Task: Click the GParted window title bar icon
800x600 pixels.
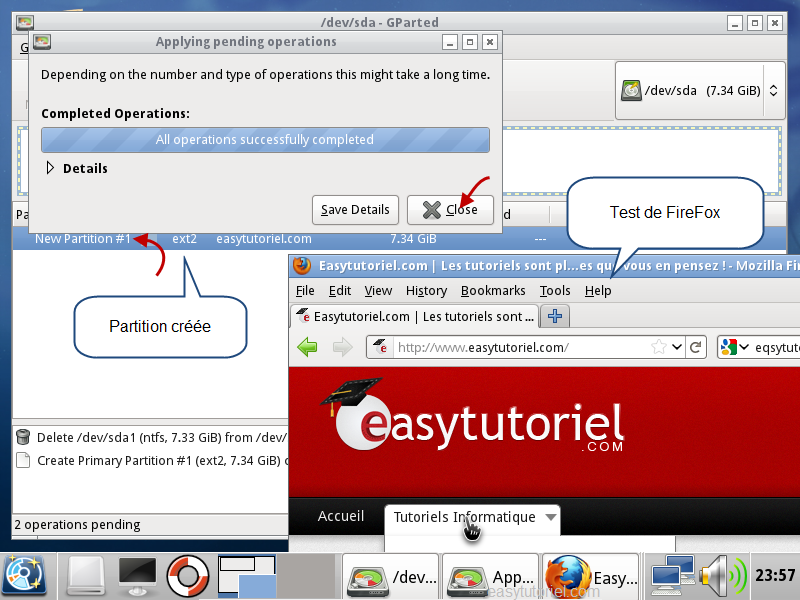Action: (25, 22)
